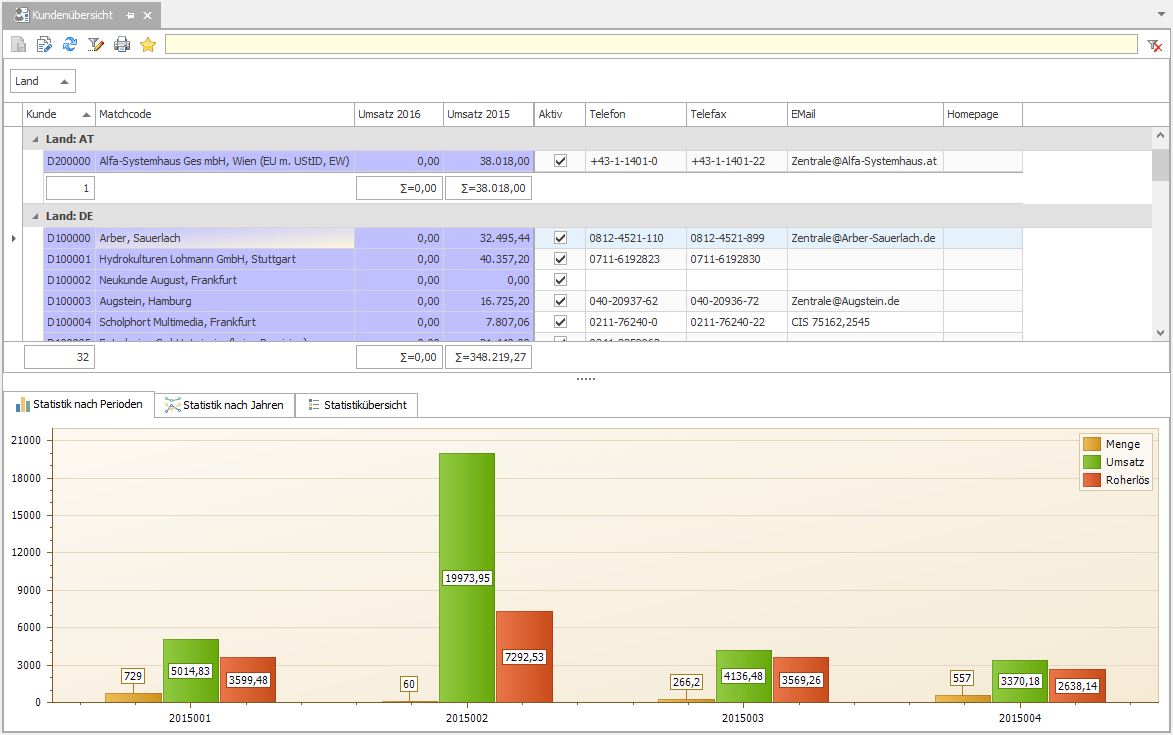Switch to Statistik nach Jahren tab

point(224,405)
